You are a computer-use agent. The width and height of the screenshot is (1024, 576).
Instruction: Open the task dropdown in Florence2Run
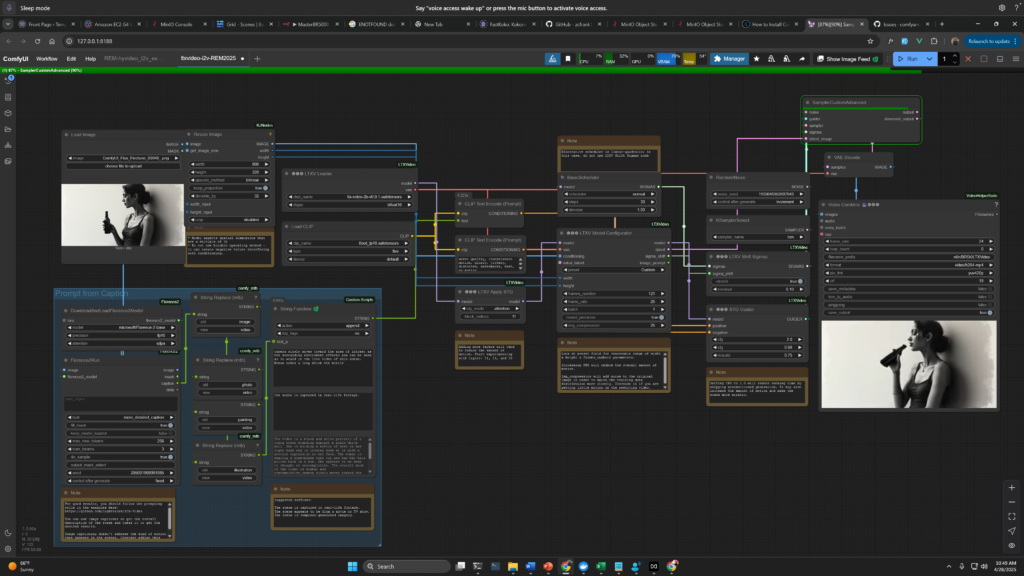[121, 417]
